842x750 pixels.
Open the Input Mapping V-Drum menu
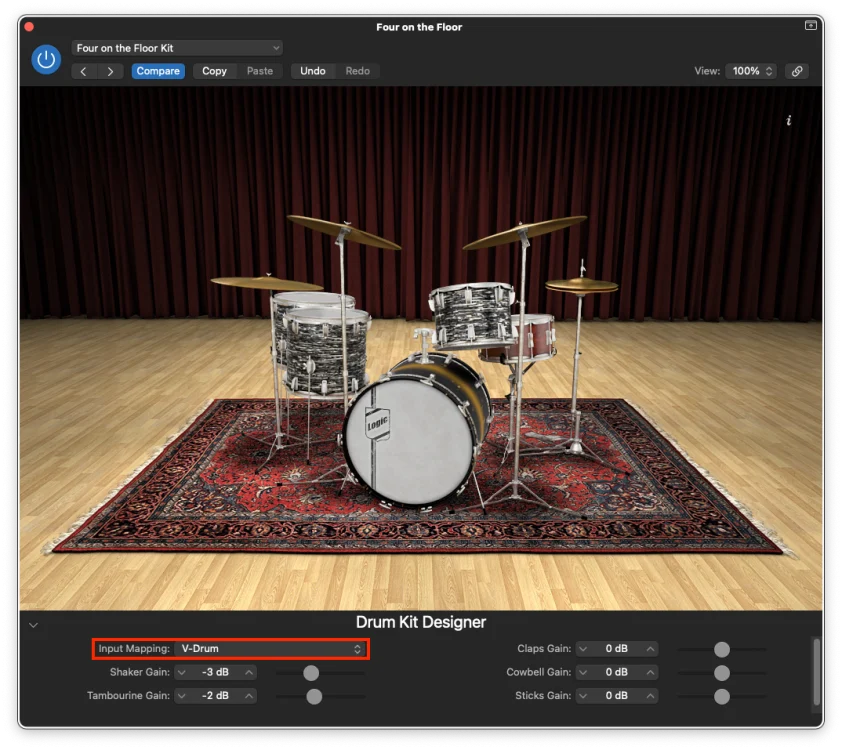click(270, 649)
